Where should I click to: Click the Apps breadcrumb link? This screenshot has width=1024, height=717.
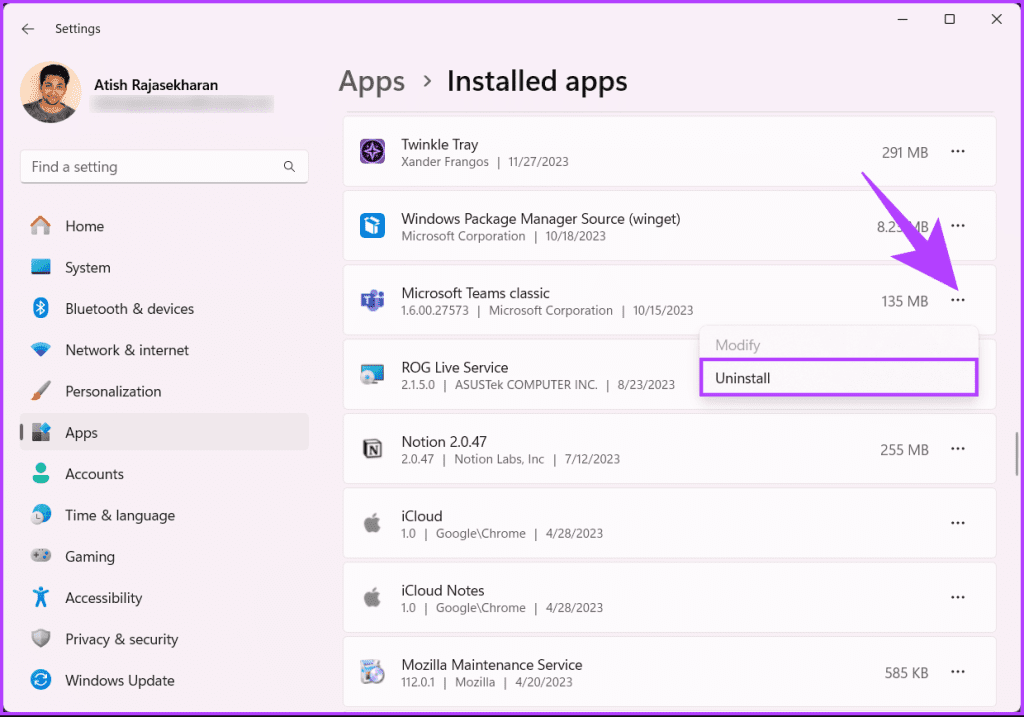(x=371, y=81)
